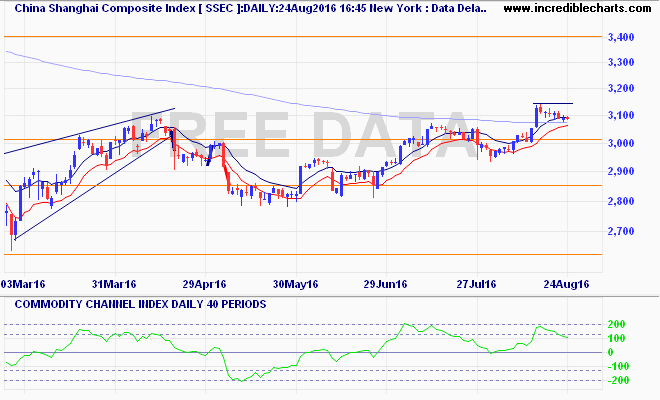Click the Commodity Channel Index Daily 40 Periods heading
Viewport: 660px width, 400px height.
[141, 304]
